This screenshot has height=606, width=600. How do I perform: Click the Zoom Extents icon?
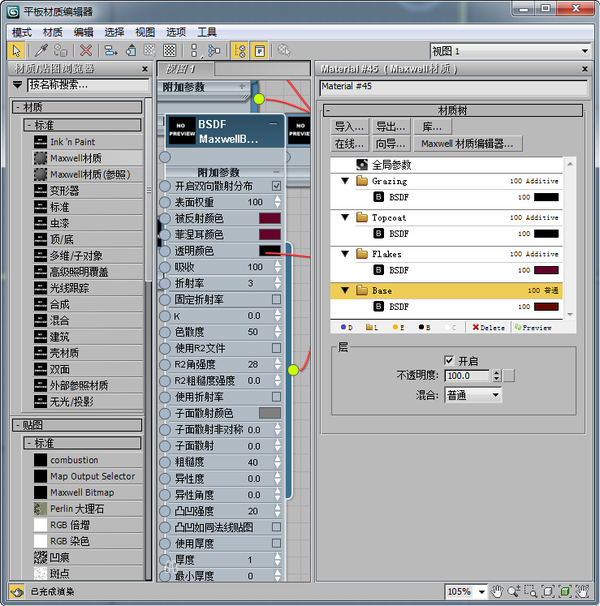(548, 591)
